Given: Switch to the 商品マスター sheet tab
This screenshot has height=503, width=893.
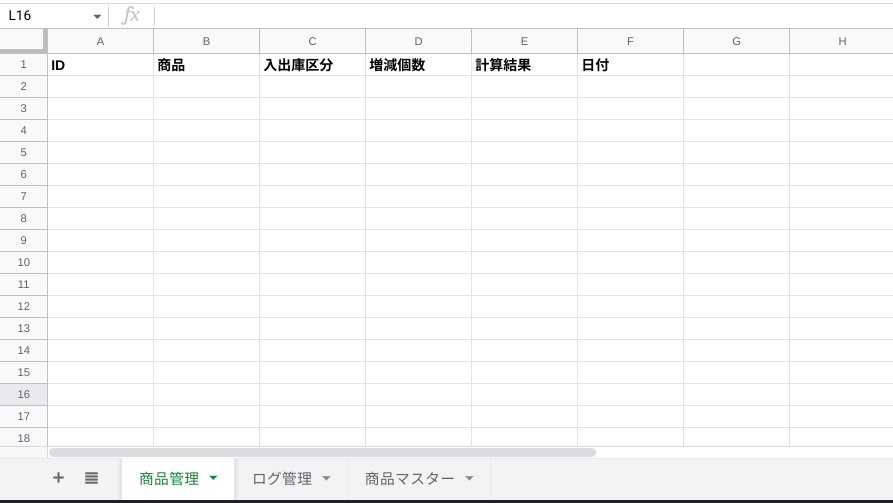Looking at the screenshot, I should [409, 479].
